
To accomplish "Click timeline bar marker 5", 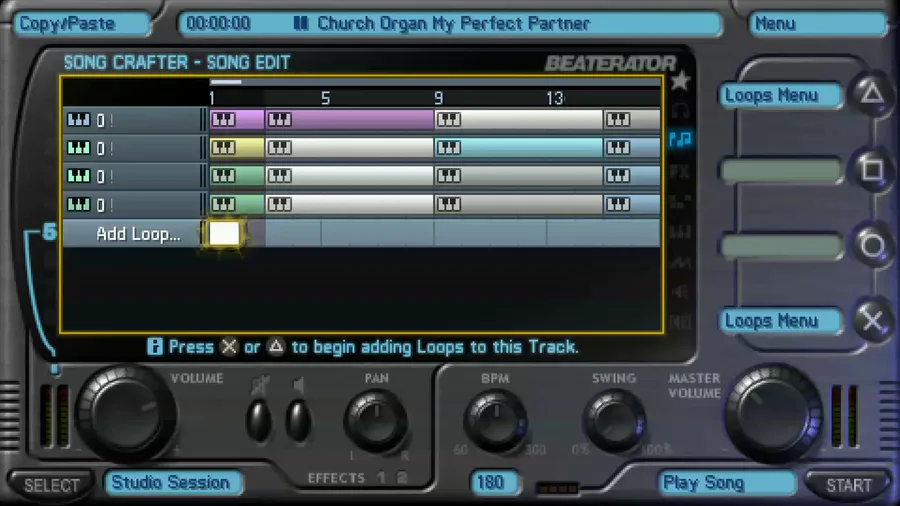I will click(325, 99).
